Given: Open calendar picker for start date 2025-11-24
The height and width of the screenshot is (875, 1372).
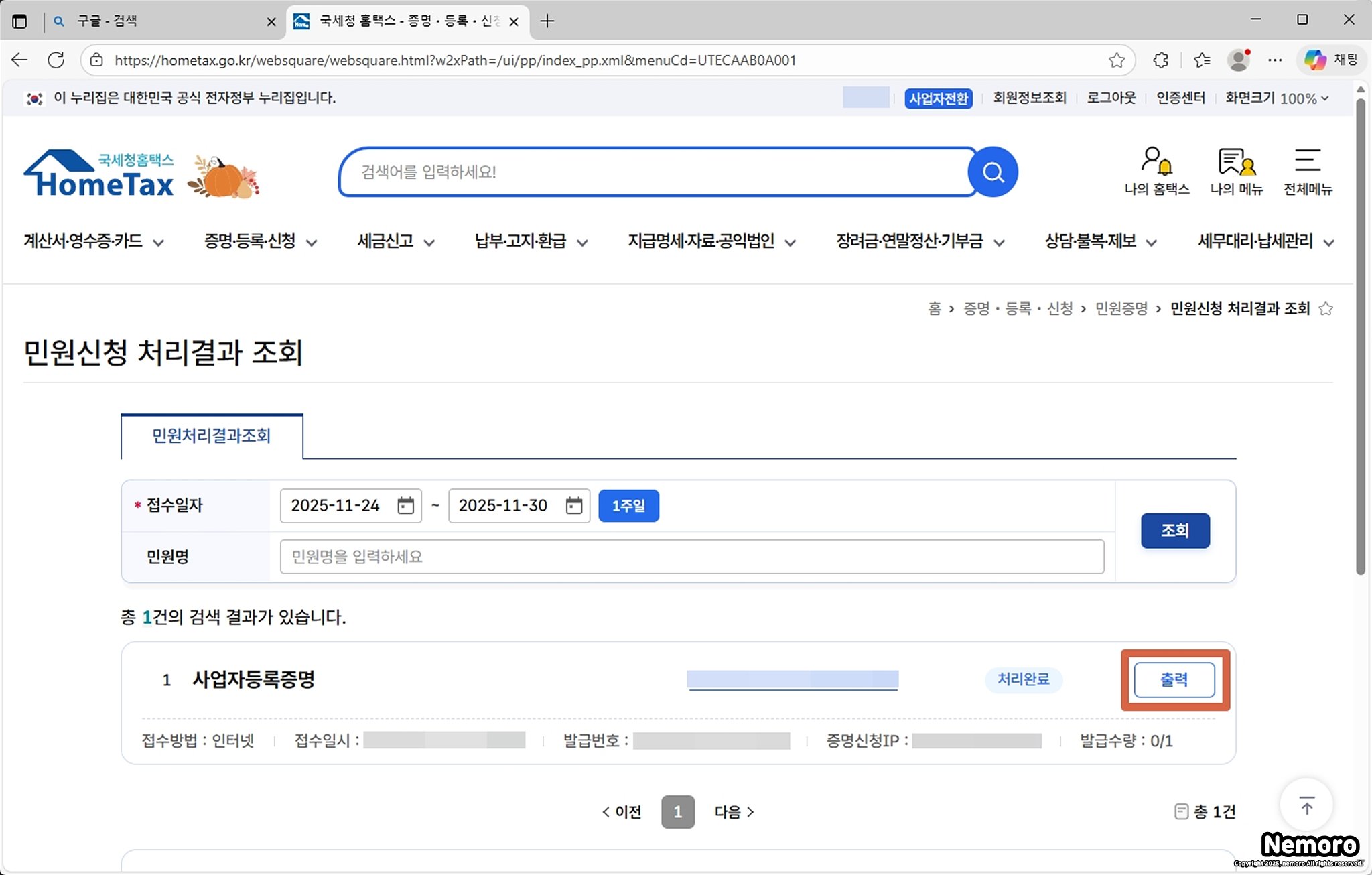Looking at the screenshot, I should point(405,506).
